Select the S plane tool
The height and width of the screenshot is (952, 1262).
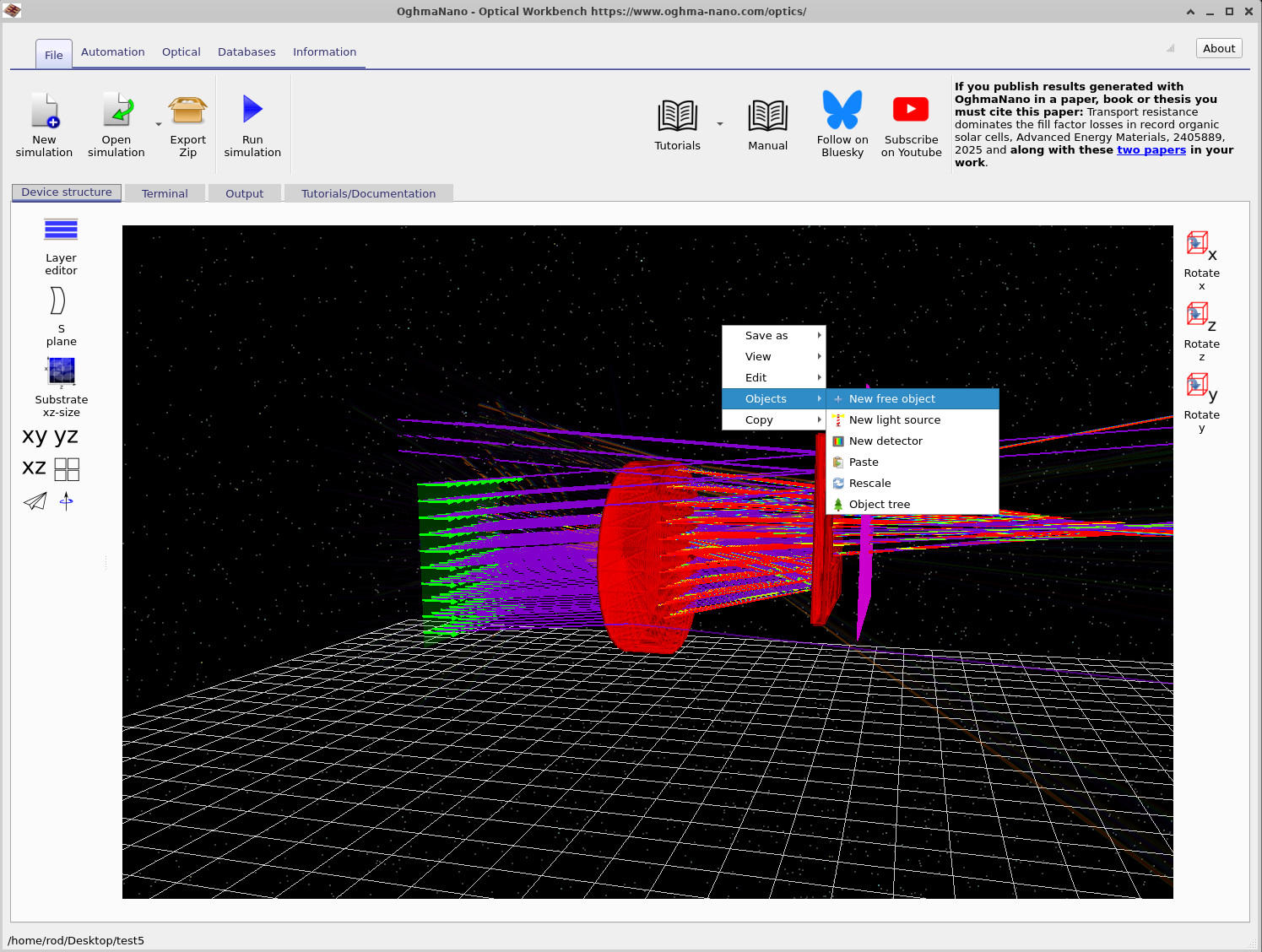[x=59, y=311]
